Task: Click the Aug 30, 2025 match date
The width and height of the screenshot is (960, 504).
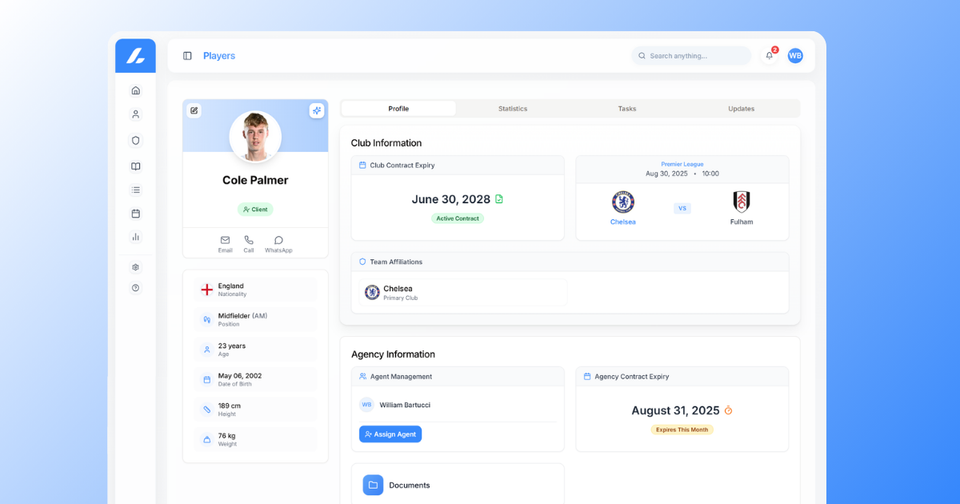Action: [x=667, y=173]
